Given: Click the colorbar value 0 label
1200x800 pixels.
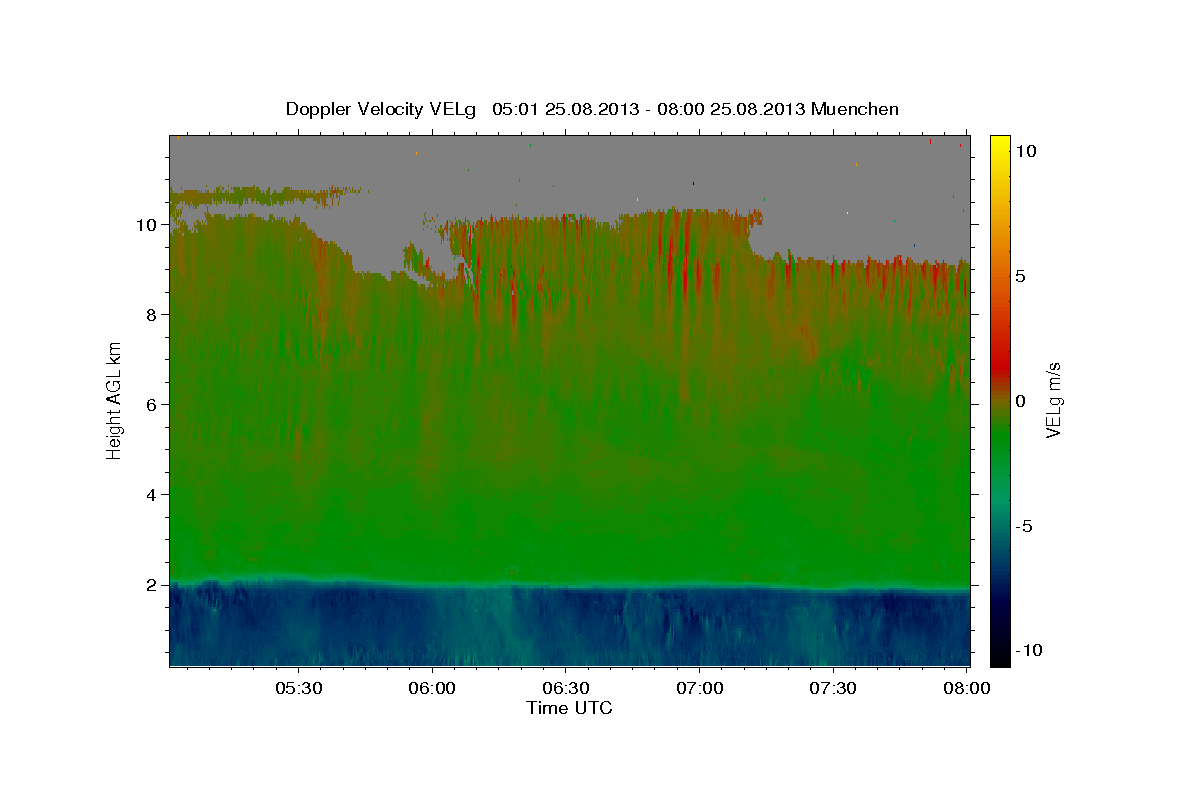Looking at the screenshot, I should point(1021,401).
